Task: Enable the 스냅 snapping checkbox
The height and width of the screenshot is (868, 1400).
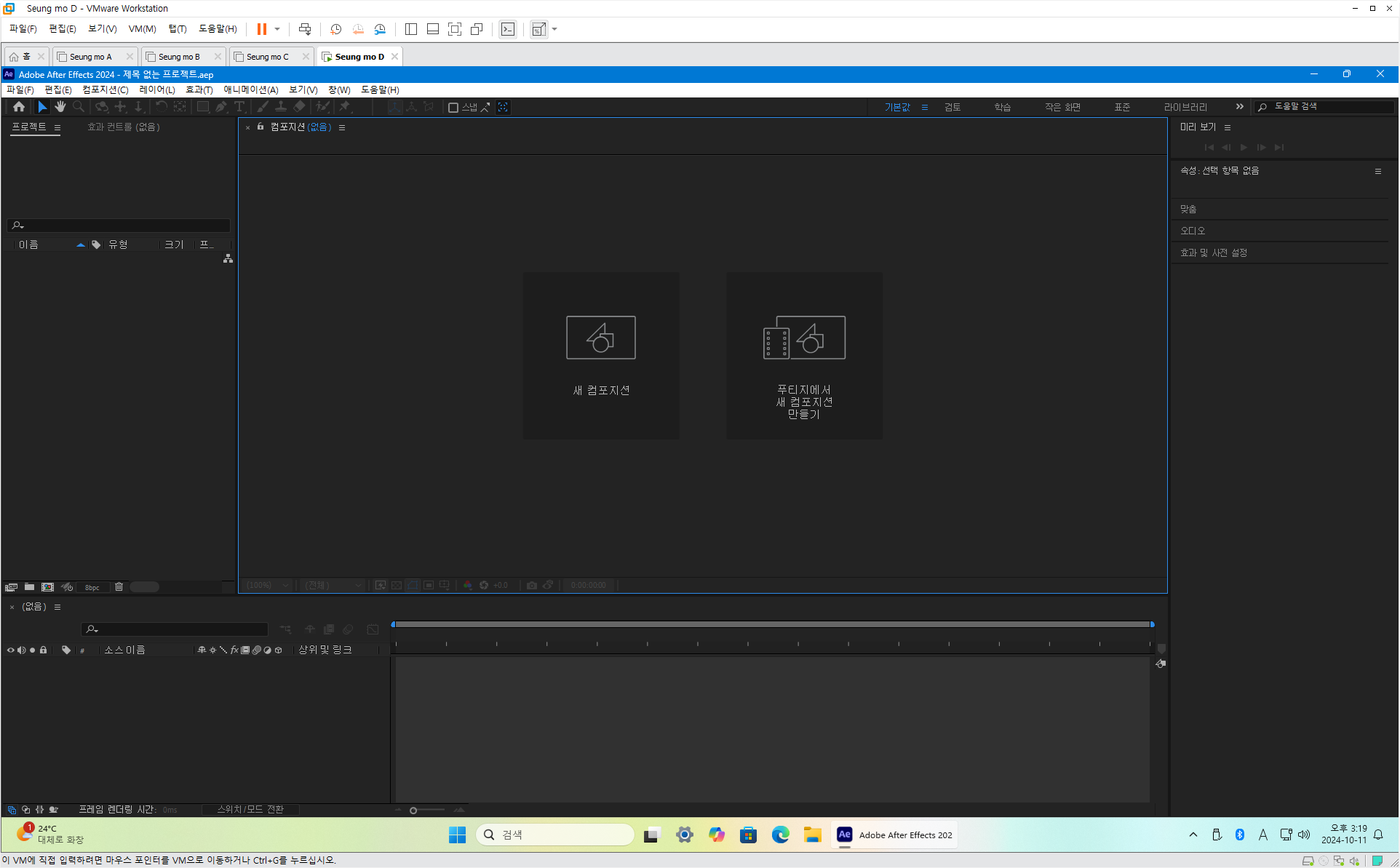Action: (x=453, y=108)
